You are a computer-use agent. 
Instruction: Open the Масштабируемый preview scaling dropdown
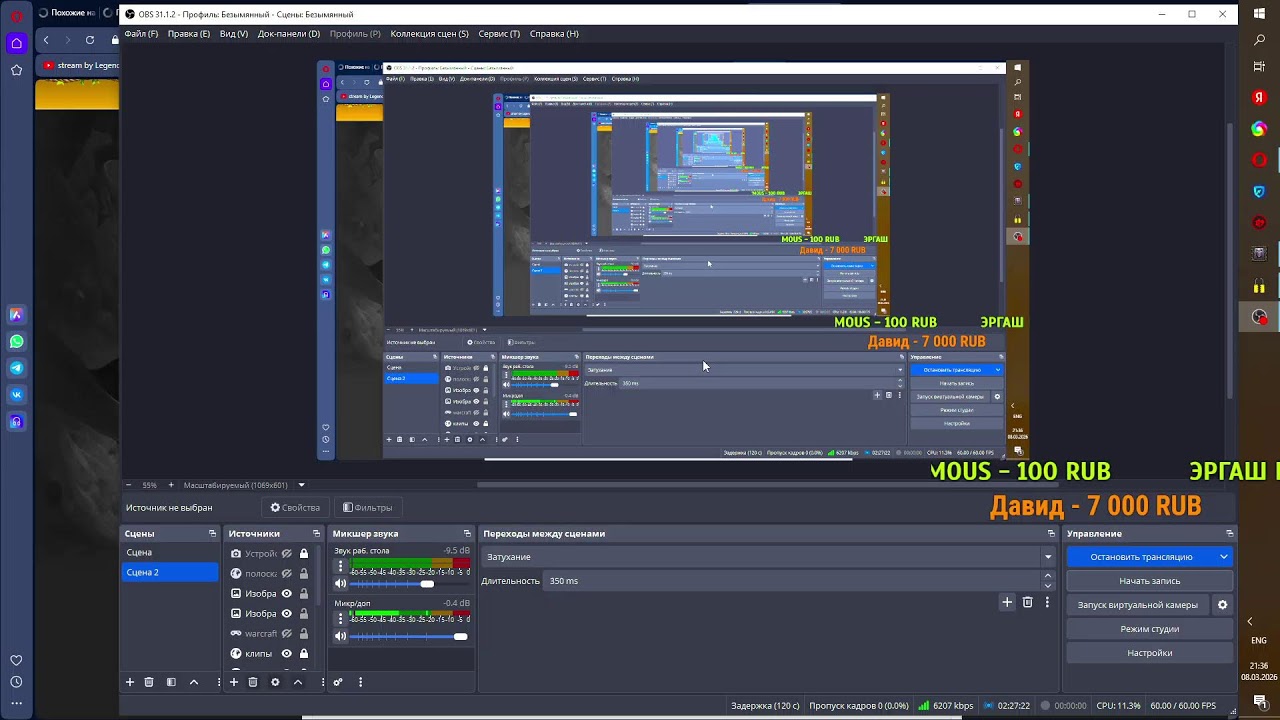244,485
